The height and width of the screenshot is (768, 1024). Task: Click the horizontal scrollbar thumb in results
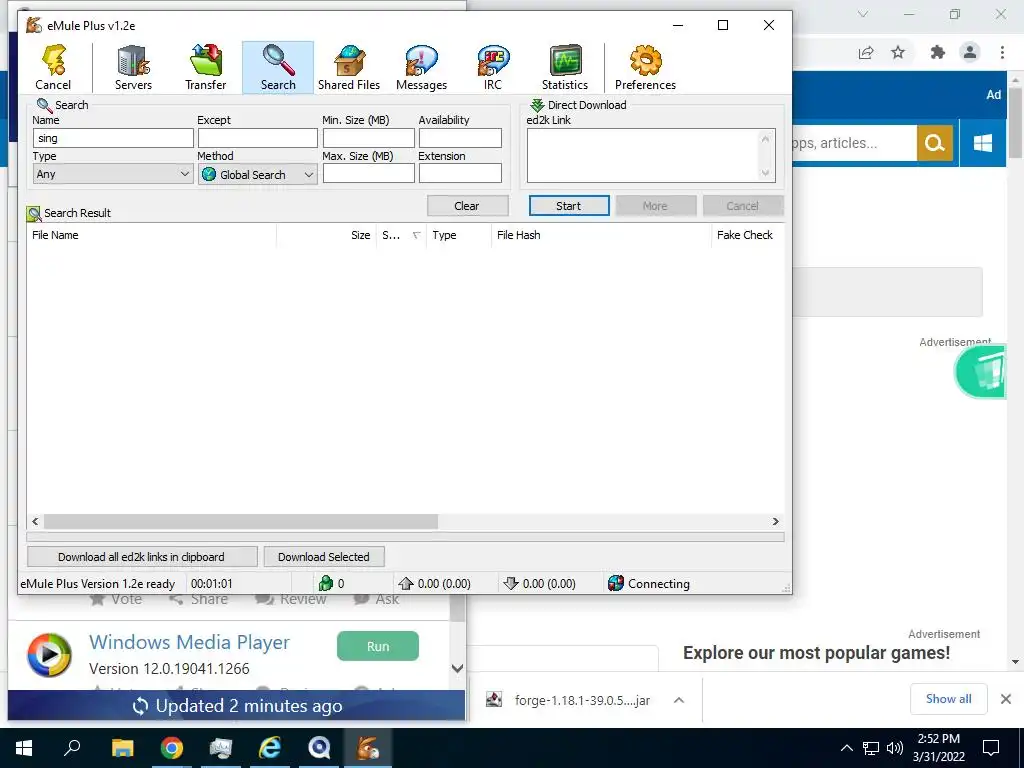pyautogui.click(x=241, y=521)
